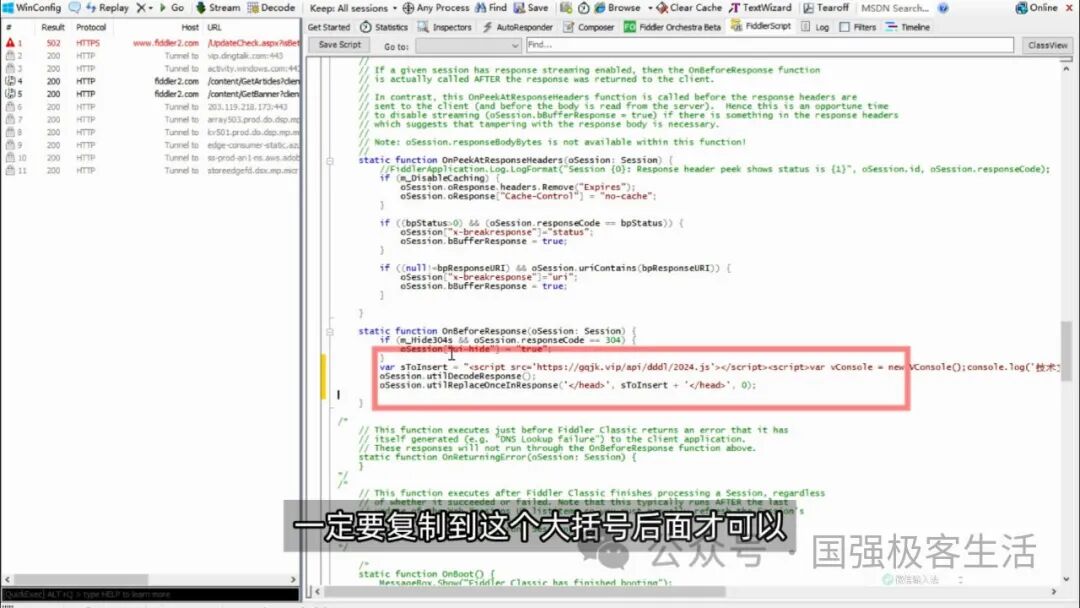
Task: Click the script editor horizontal scrollbar thumb
Action: pyautogui.click(x=525, y=591)
